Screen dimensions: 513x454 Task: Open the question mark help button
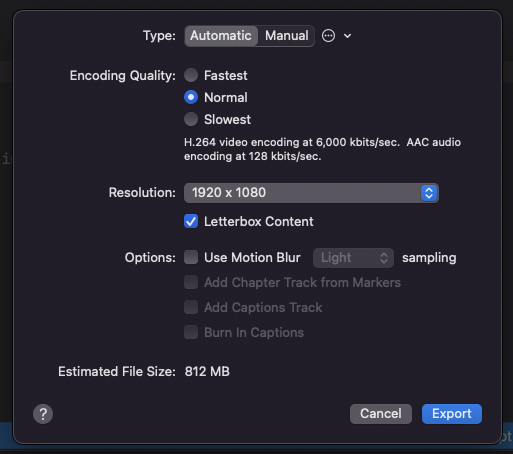pos(43,414)
